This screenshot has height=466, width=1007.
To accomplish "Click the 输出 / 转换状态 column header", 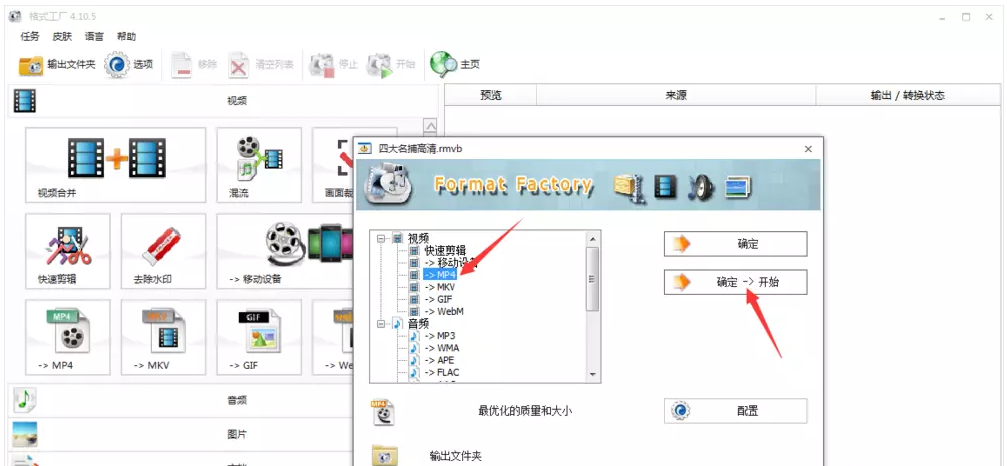I will click(907, 96).
